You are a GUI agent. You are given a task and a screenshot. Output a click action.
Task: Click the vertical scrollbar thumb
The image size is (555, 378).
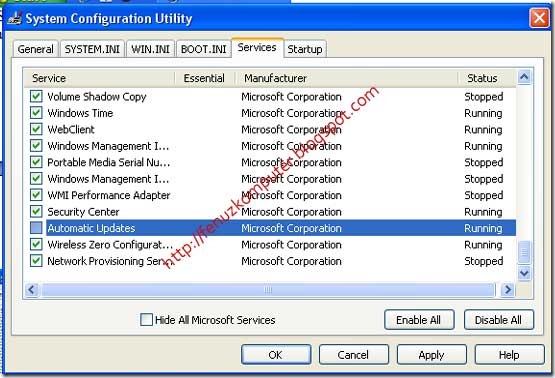tap(524, 252)
